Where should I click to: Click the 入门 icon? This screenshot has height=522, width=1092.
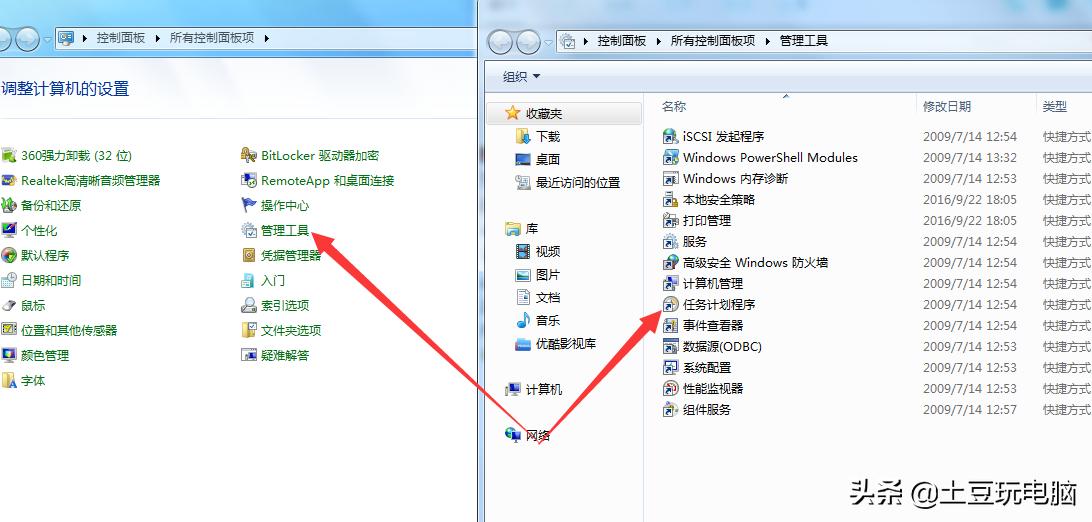tap(249, 280)
